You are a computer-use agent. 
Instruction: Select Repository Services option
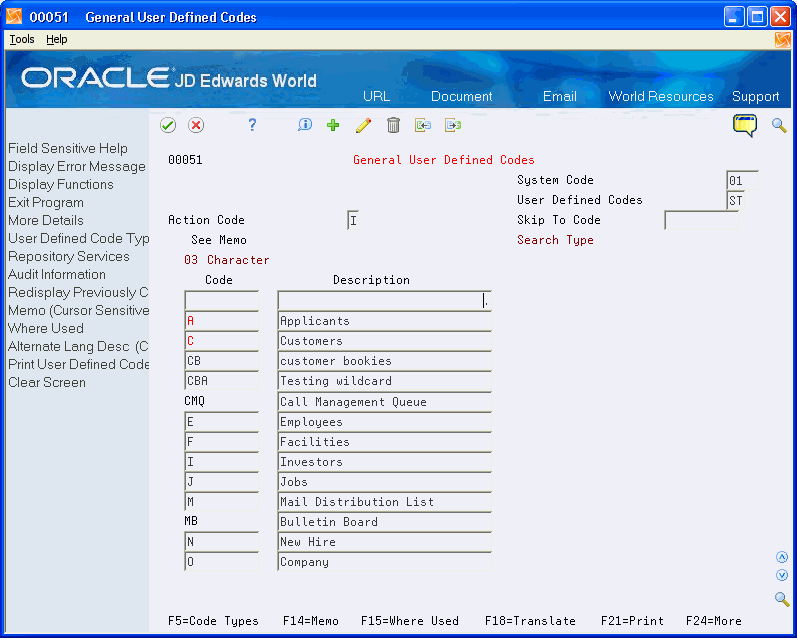(x=69, y=256)
